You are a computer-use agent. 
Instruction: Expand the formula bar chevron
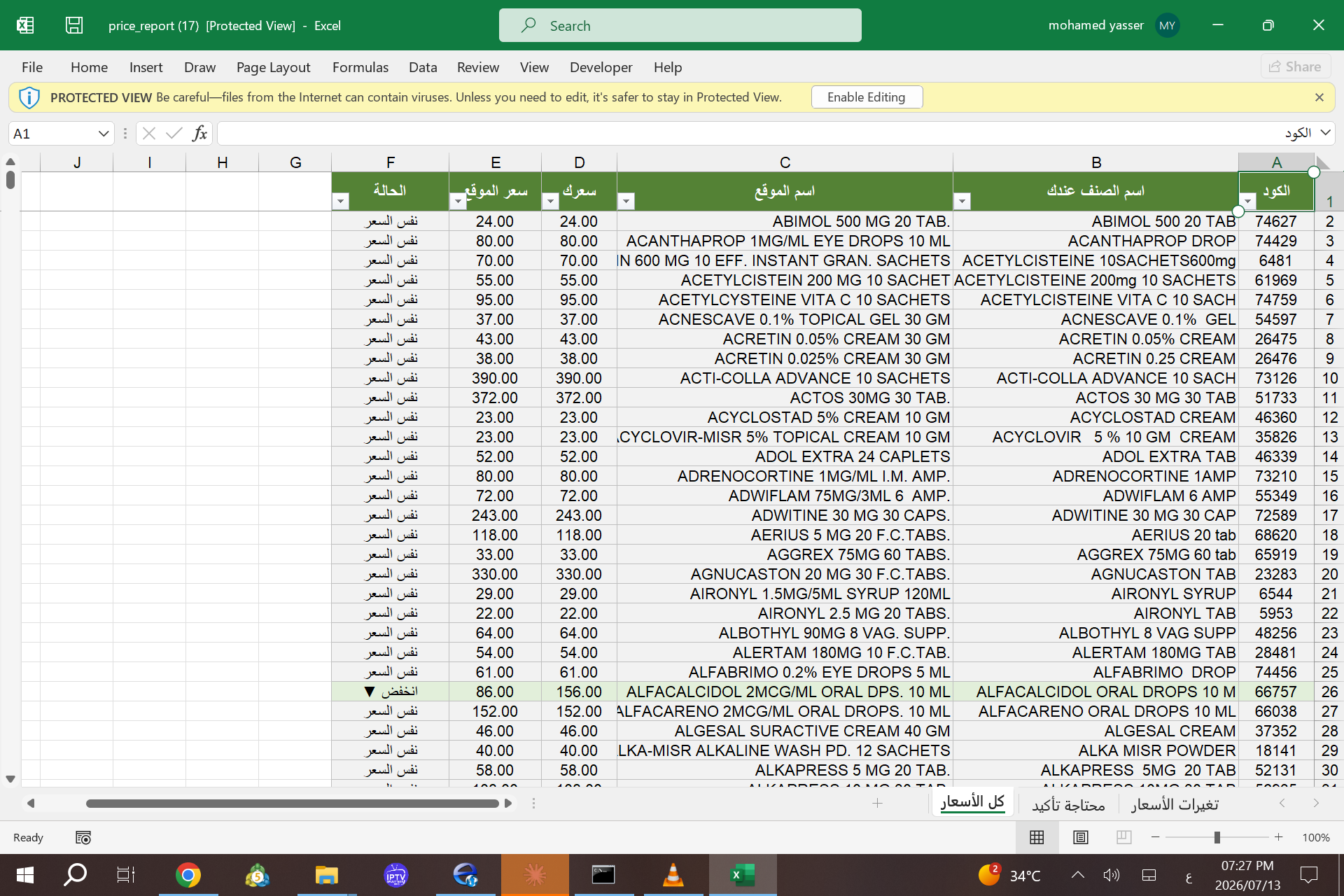click(x=1325, y=133)
